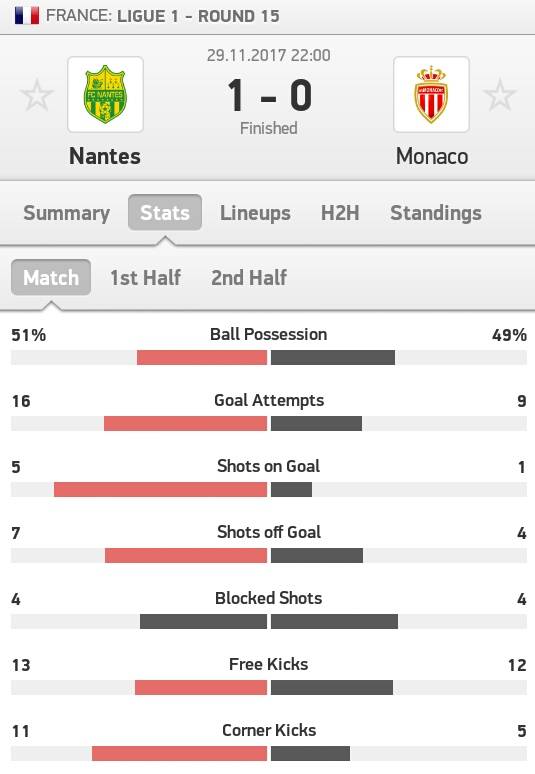
Task: Show 1st Half statistics
Action: point(145,277)
